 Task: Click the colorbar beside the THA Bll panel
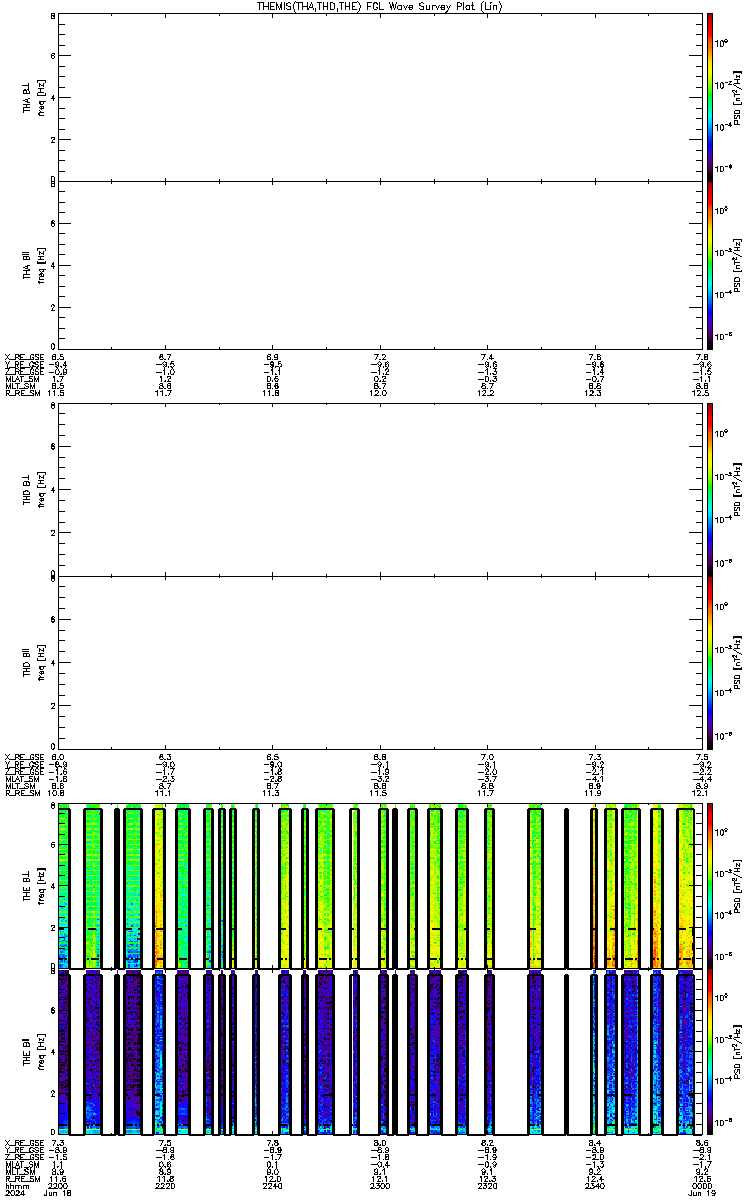tap(709, 264)
